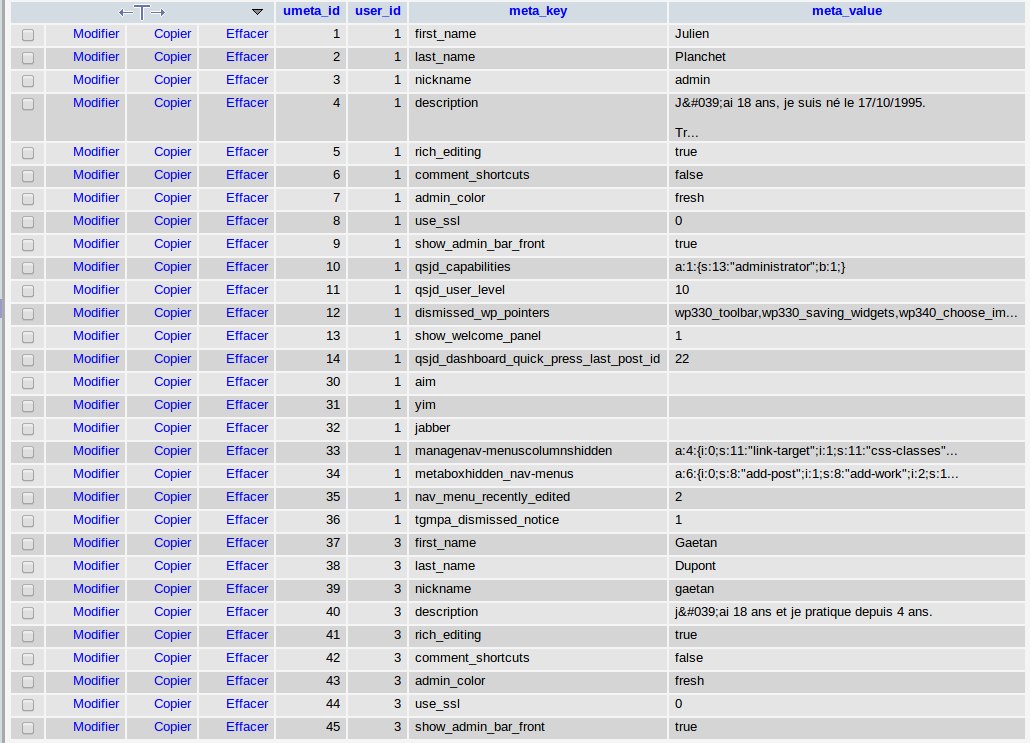Viewport: 1030px width, 743px height.
Task: Copy the show_welcome_panel row
Action: click(172, 336)
